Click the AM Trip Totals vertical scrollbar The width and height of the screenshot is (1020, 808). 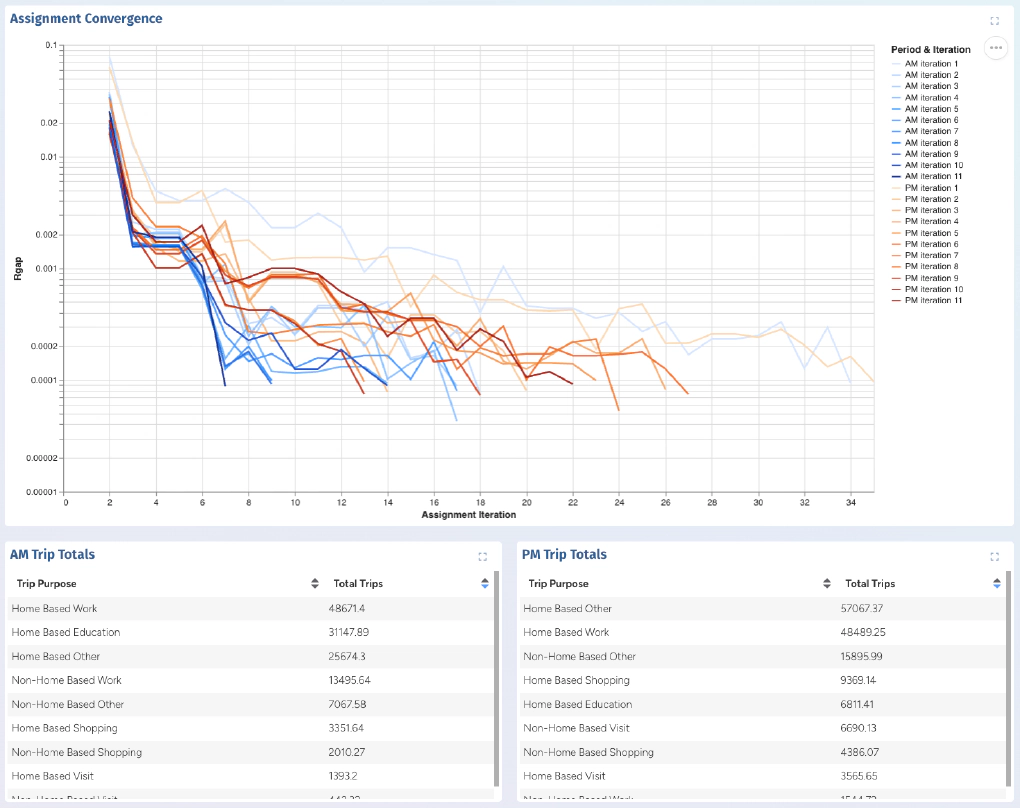tap(497, 680)
